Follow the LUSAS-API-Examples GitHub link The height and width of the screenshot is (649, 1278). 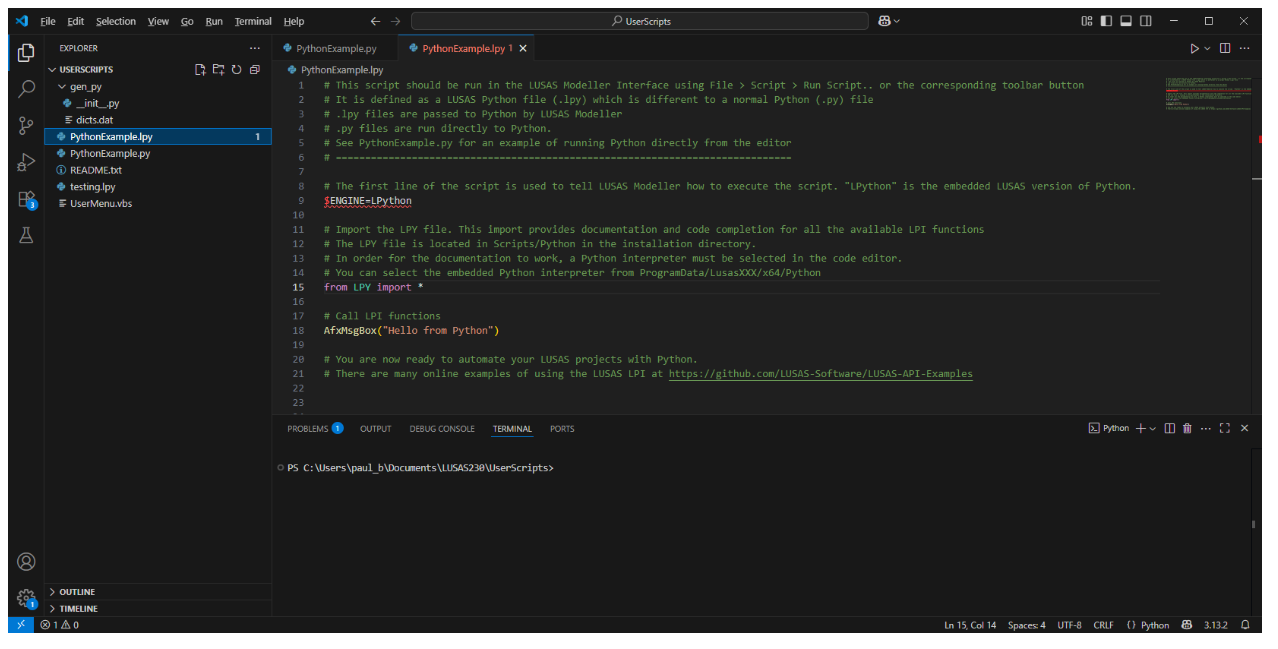coord(820,374)
